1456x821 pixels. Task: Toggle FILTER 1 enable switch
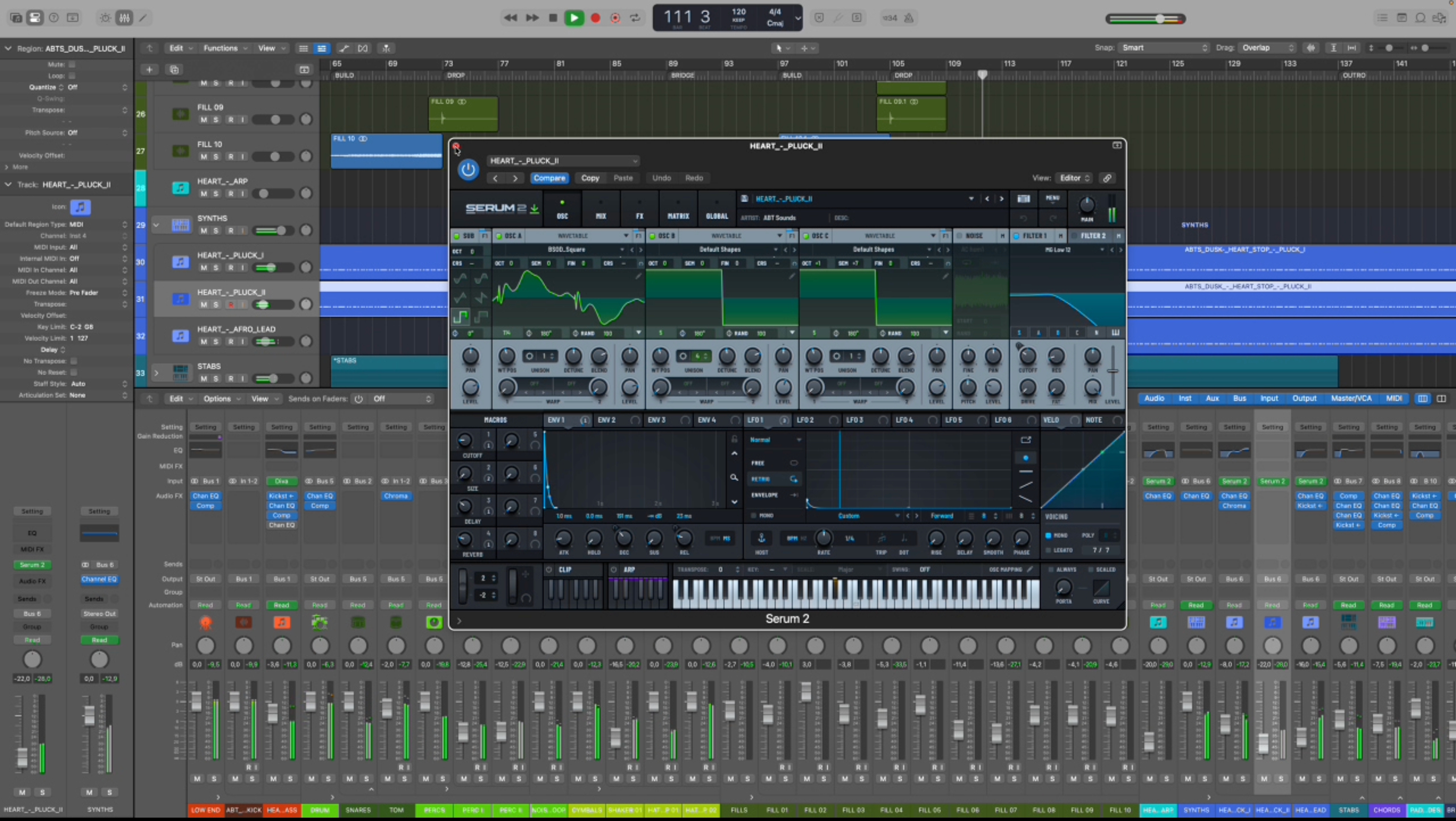coord(1016,236)
